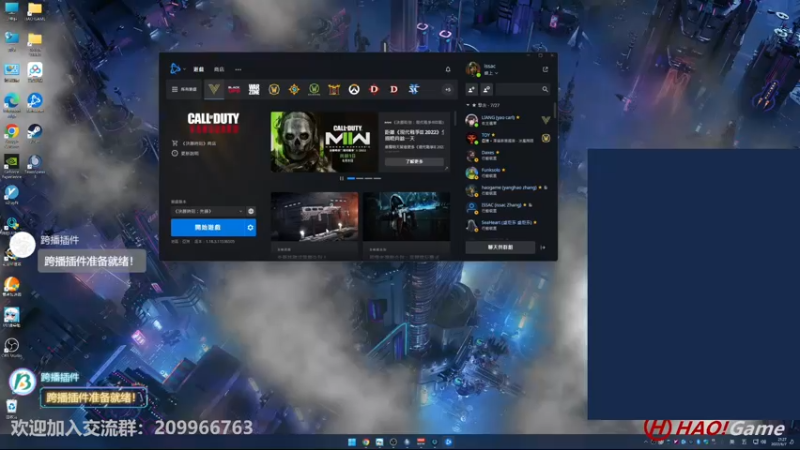The width and height of the screenshot is (800, 450).
Task: Click the Chats and Groups button
Action: 500,247
